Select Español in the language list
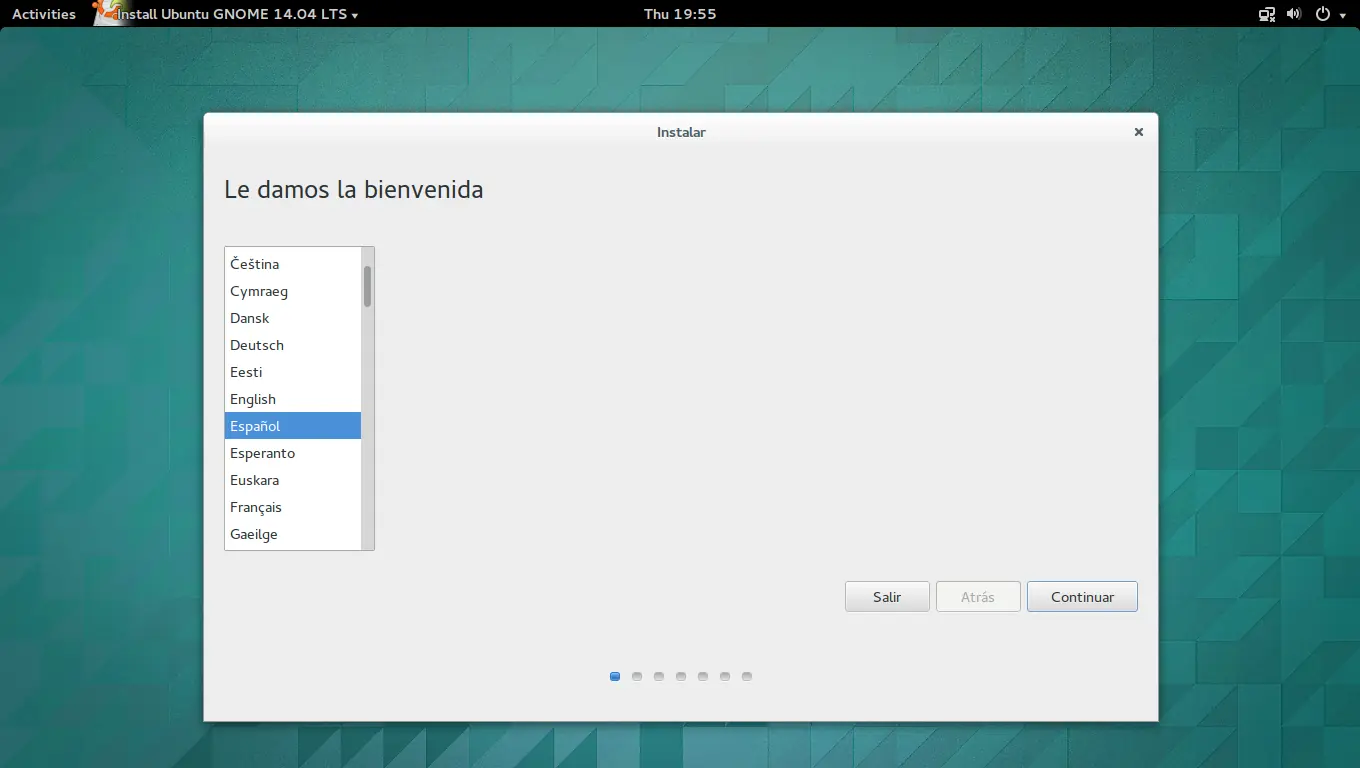Screen dimensions: 1360x768 pyautogui.click(x=293, y=426)
